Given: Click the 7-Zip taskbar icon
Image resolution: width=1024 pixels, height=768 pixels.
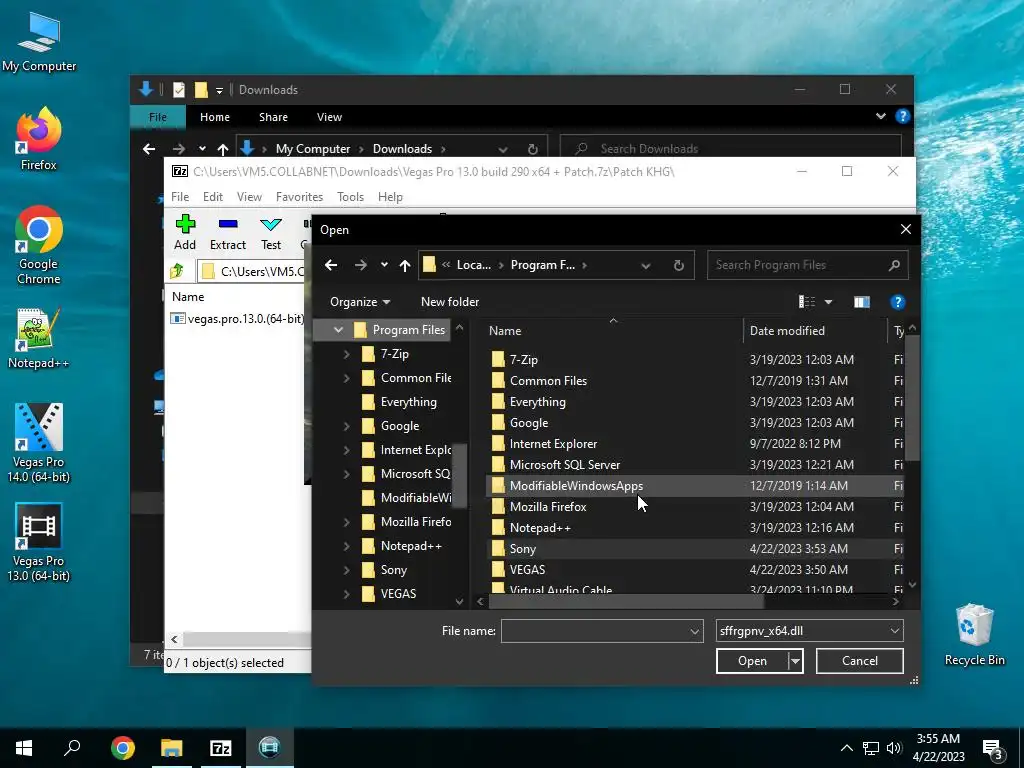Looking at the screenshot, I should click(x=221, y=748).
